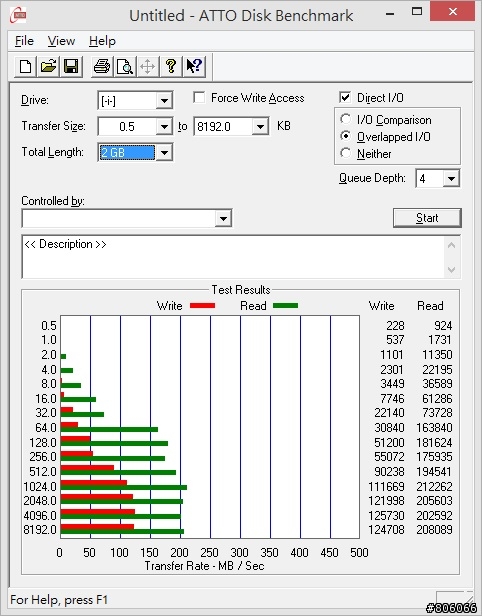
Task: Select the Neither radio button
Action: pyautogui.click(x=345, y=153)
